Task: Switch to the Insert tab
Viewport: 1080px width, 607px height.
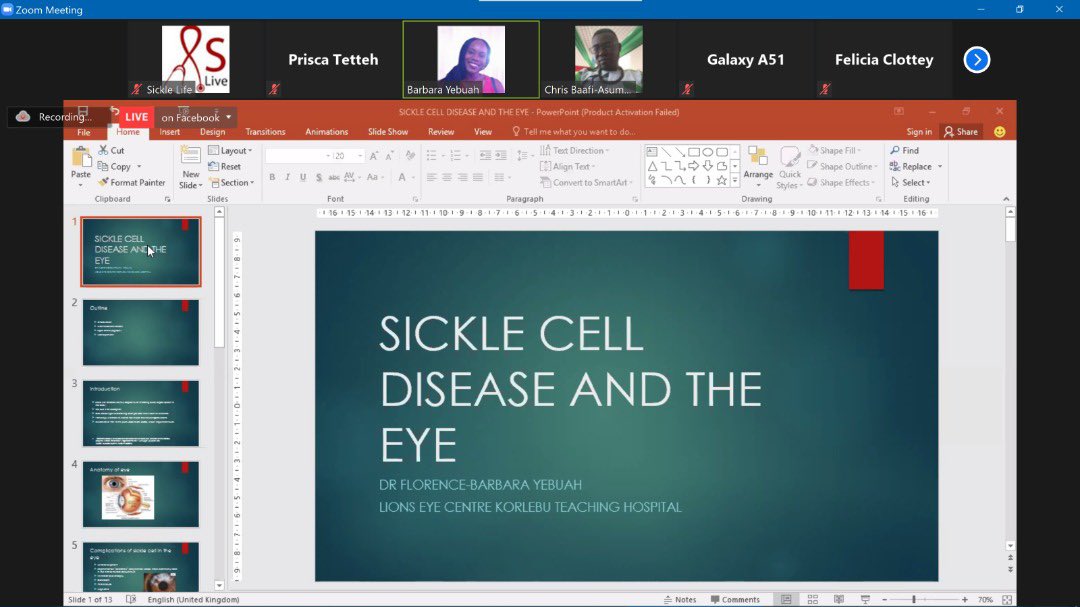Action: [169, 132]
